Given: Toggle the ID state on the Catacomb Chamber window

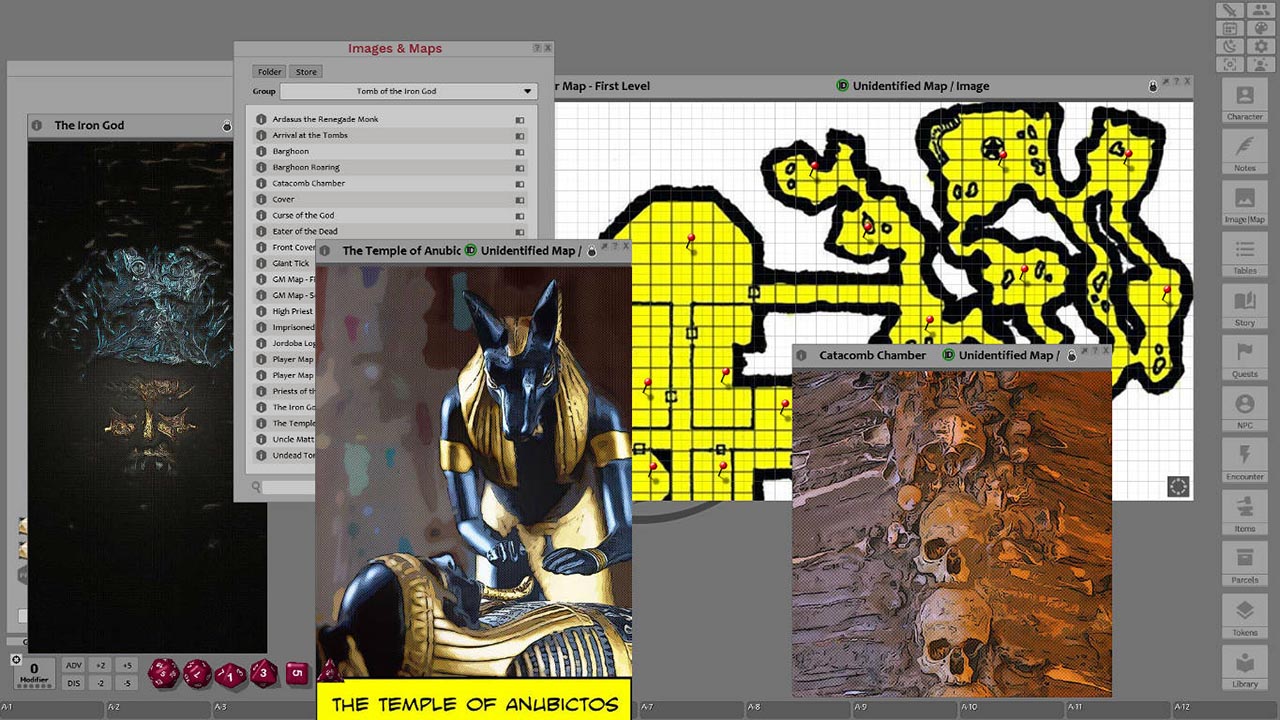Looking at the screenshot, I should 948,354.
